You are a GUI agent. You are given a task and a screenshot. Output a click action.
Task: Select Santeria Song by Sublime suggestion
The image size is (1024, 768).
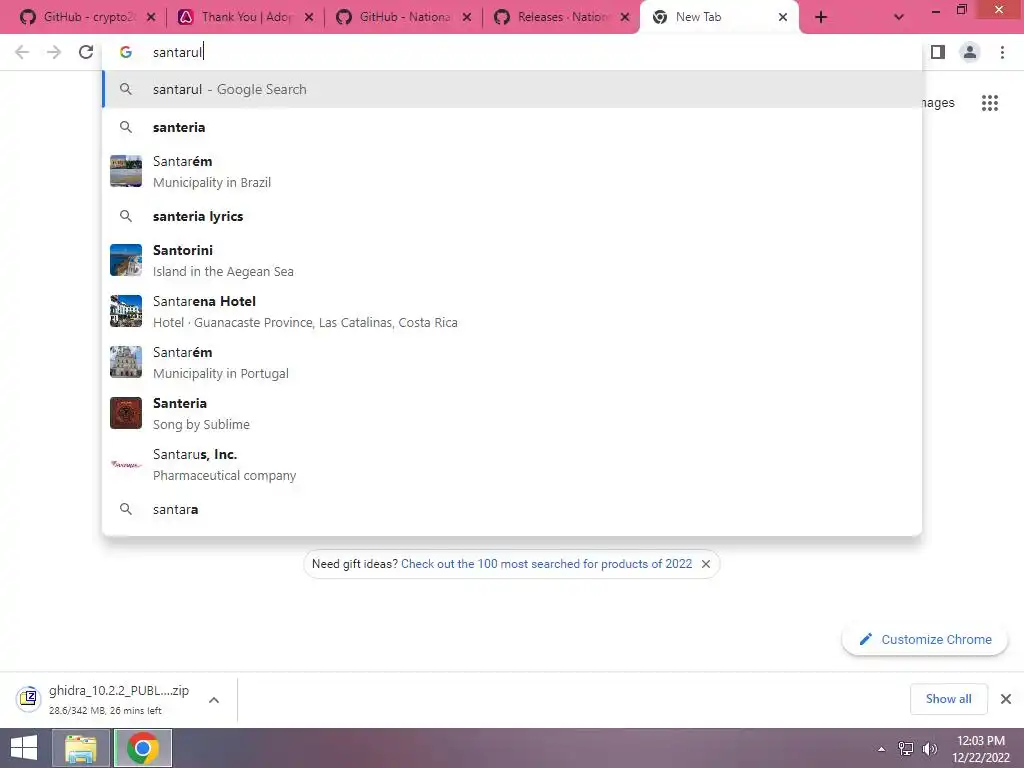513,413
